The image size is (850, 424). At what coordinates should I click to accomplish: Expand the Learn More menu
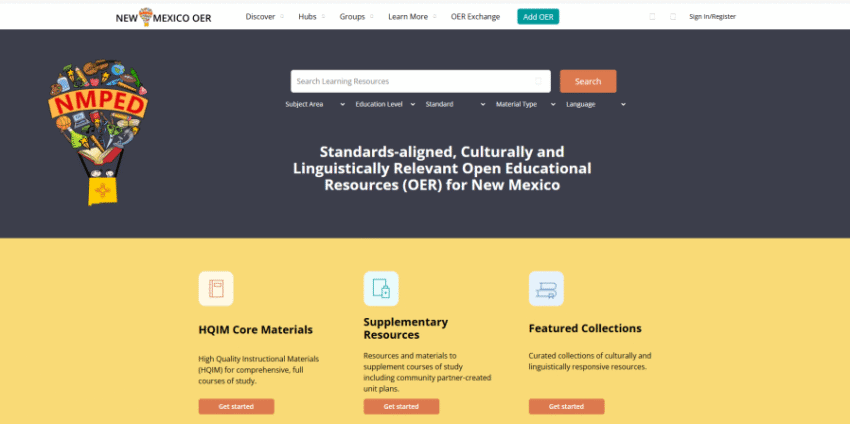(x=412, y=16)
